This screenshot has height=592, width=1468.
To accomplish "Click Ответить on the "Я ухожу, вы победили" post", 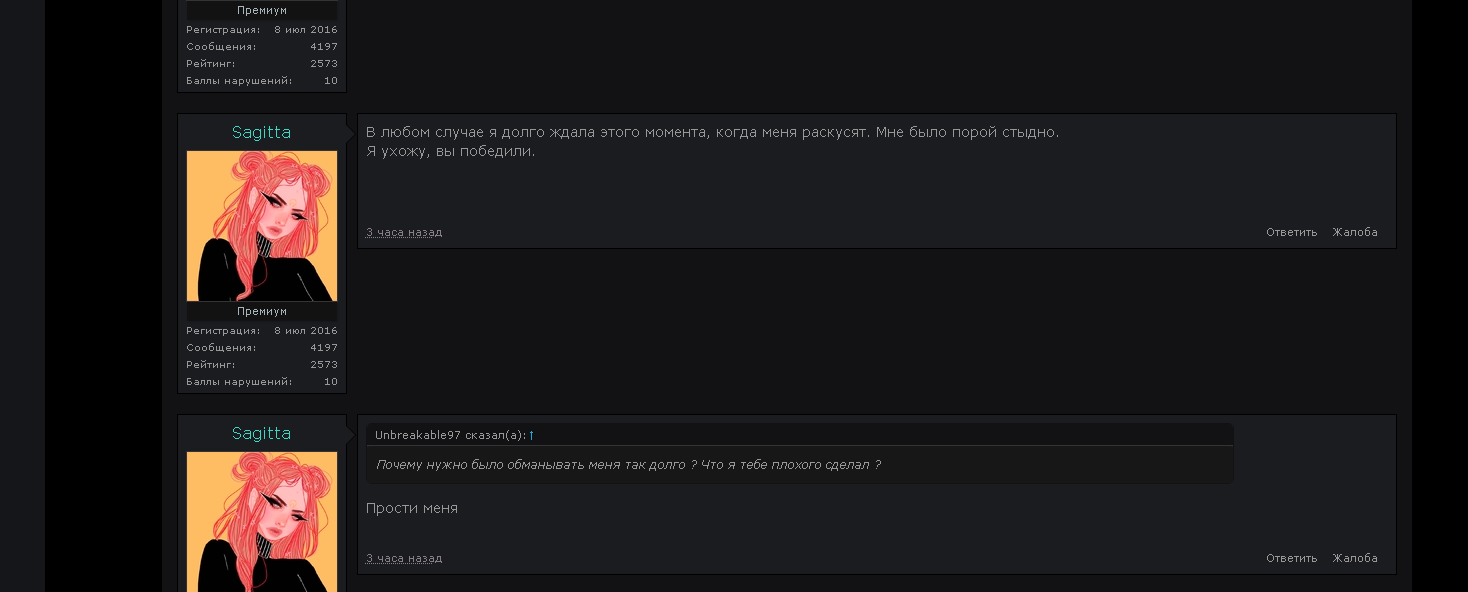I will pos(1292,232).
